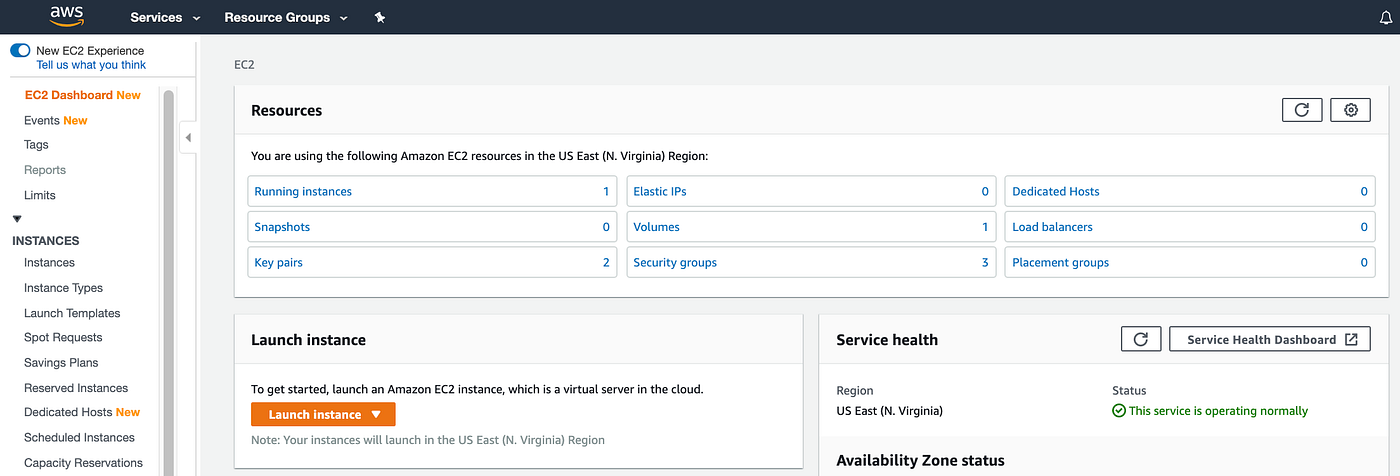
Task: Open the Service Health Dashboard
Action: tap(1270, 339)
